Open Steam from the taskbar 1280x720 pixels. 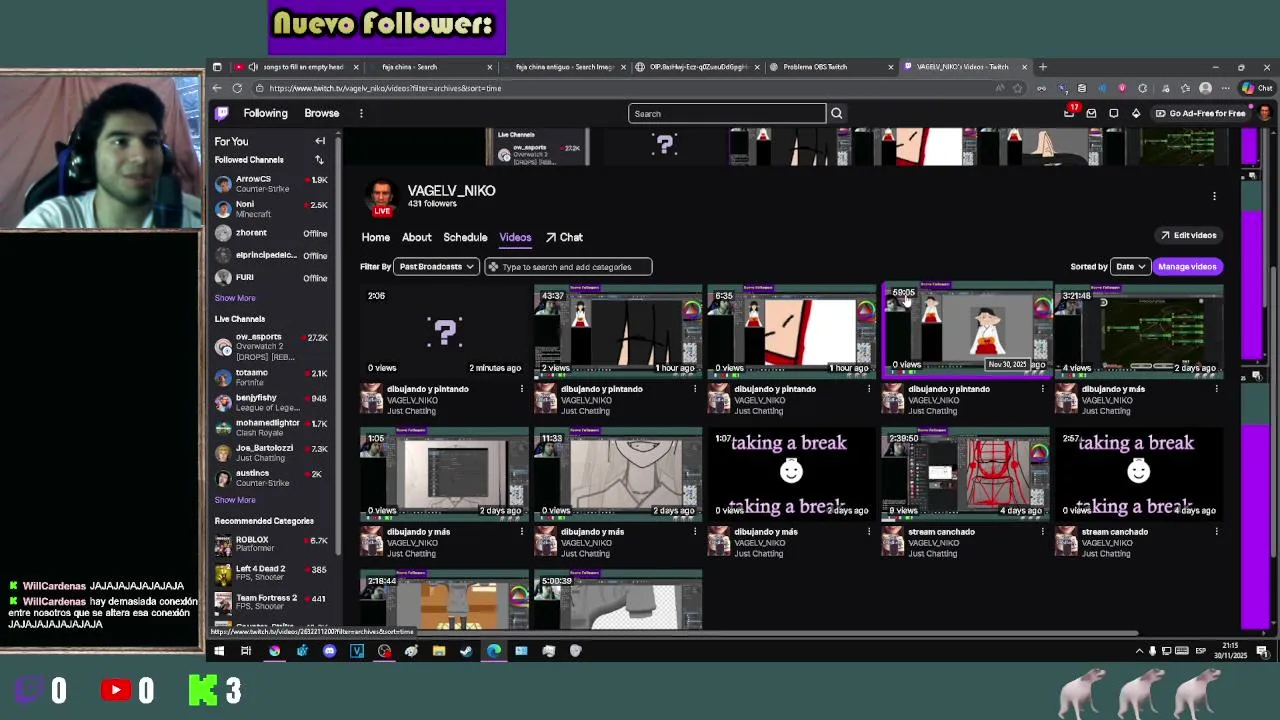pyautogui.click(x=466, y=651)
